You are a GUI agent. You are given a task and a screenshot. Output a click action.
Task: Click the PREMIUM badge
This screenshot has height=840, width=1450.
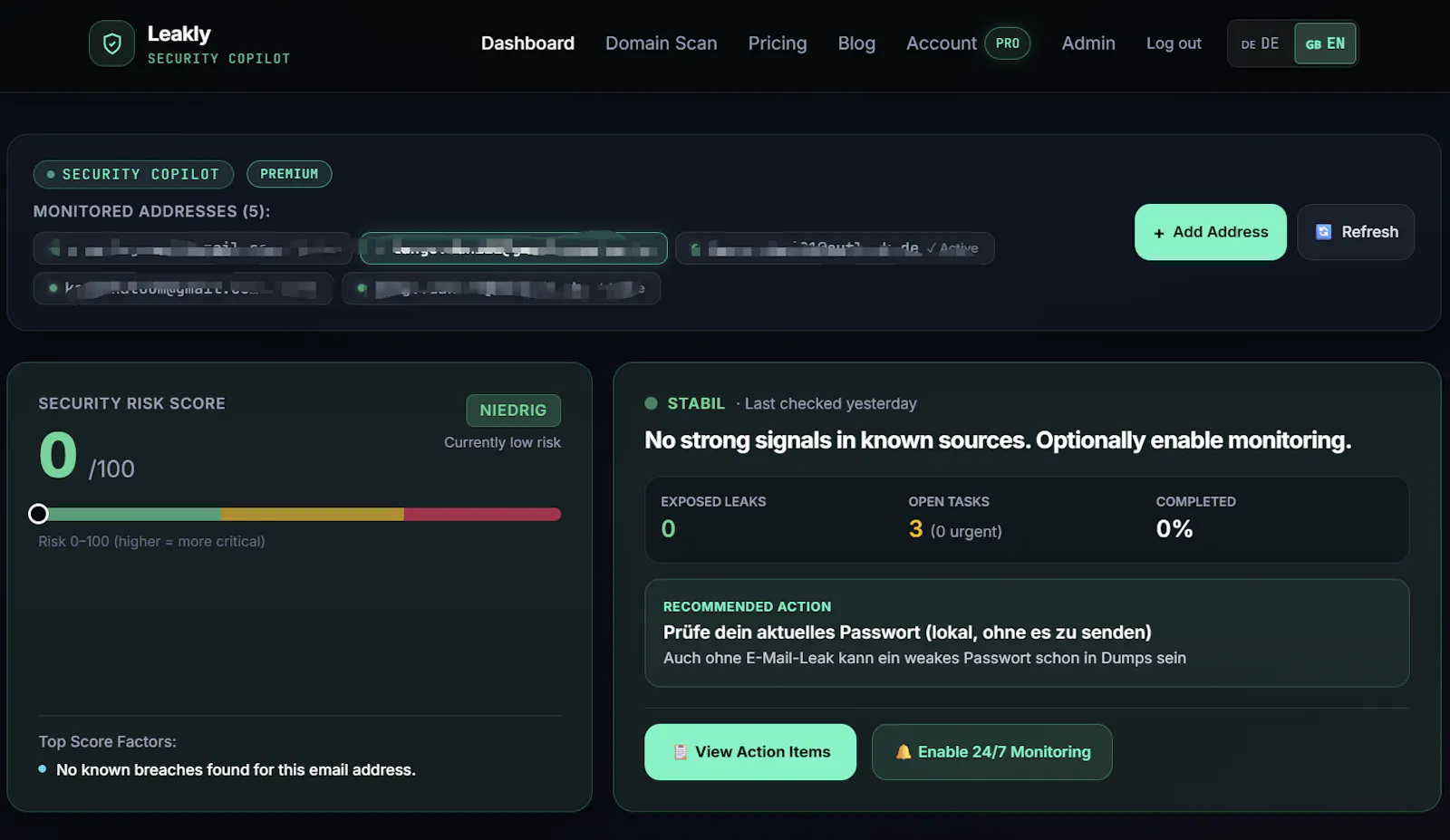pyautogui.click(x=289, y=174)
